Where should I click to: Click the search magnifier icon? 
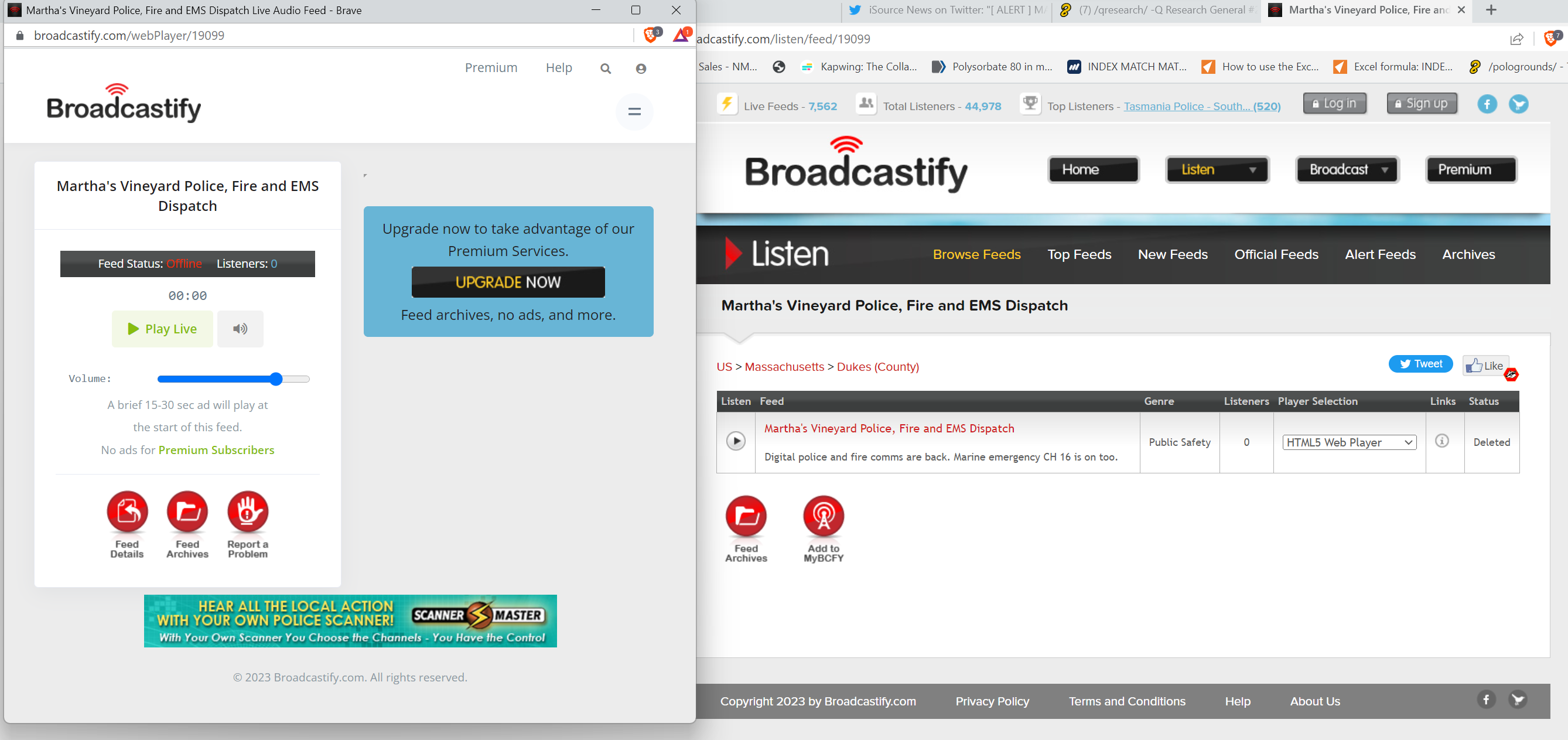tap(606, 68)
